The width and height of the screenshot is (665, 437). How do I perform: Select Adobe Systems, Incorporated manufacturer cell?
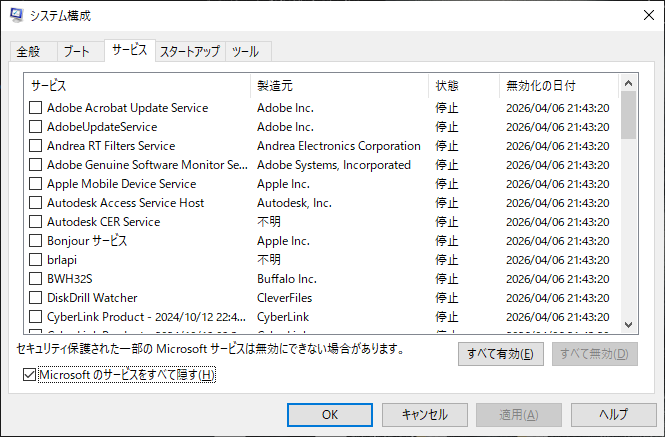point(334,165)
